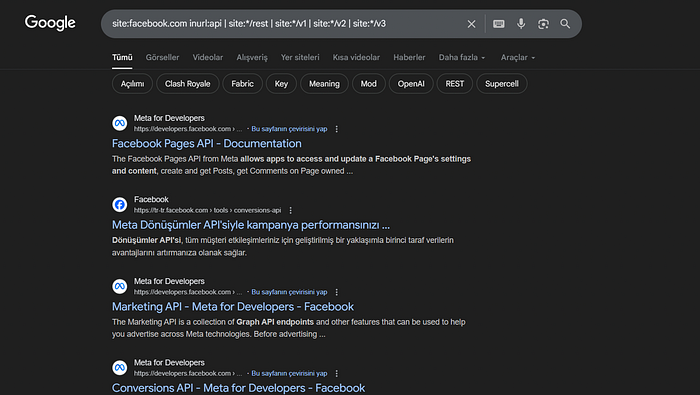
Task: Click Facebook icon of Dönüşümler API result
Action: (120, 204)
